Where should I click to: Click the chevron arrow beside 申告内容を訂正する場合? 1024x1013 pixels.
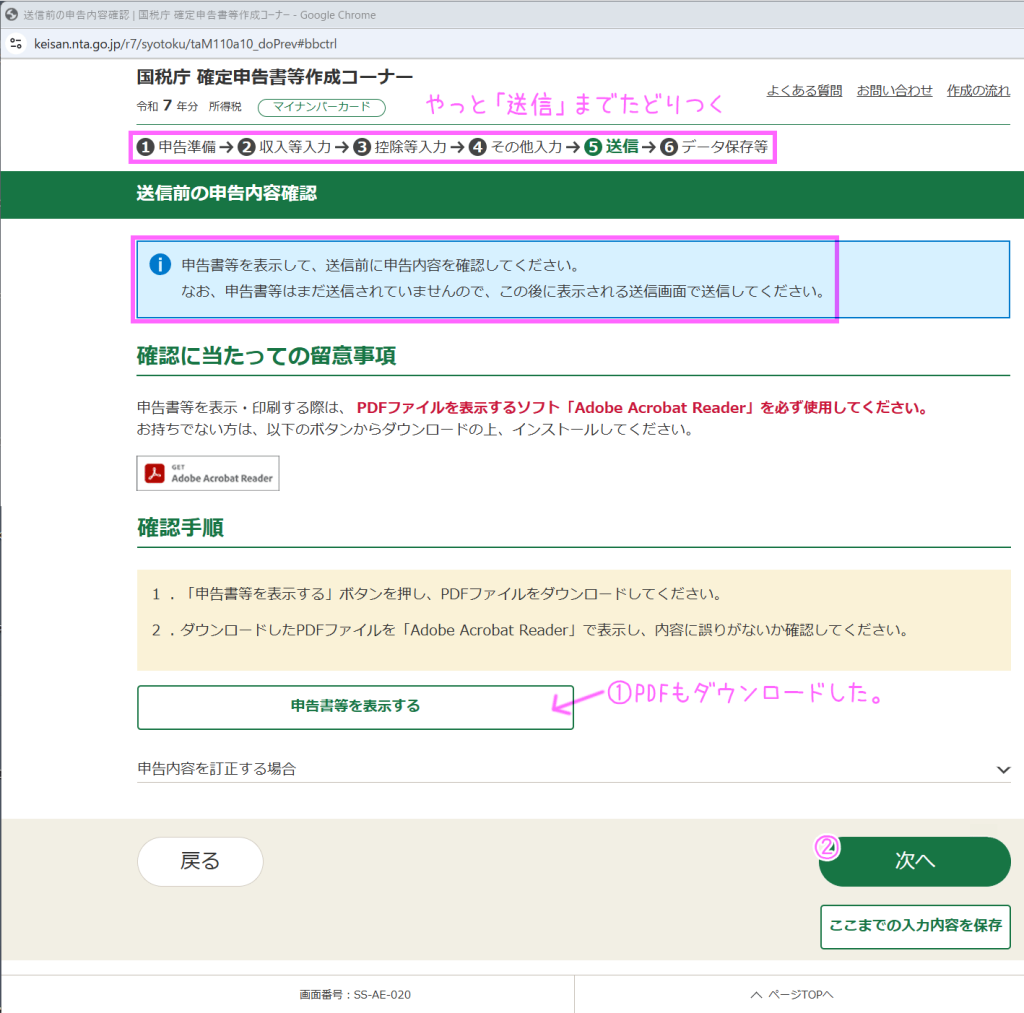click(x=1003, y=769)
